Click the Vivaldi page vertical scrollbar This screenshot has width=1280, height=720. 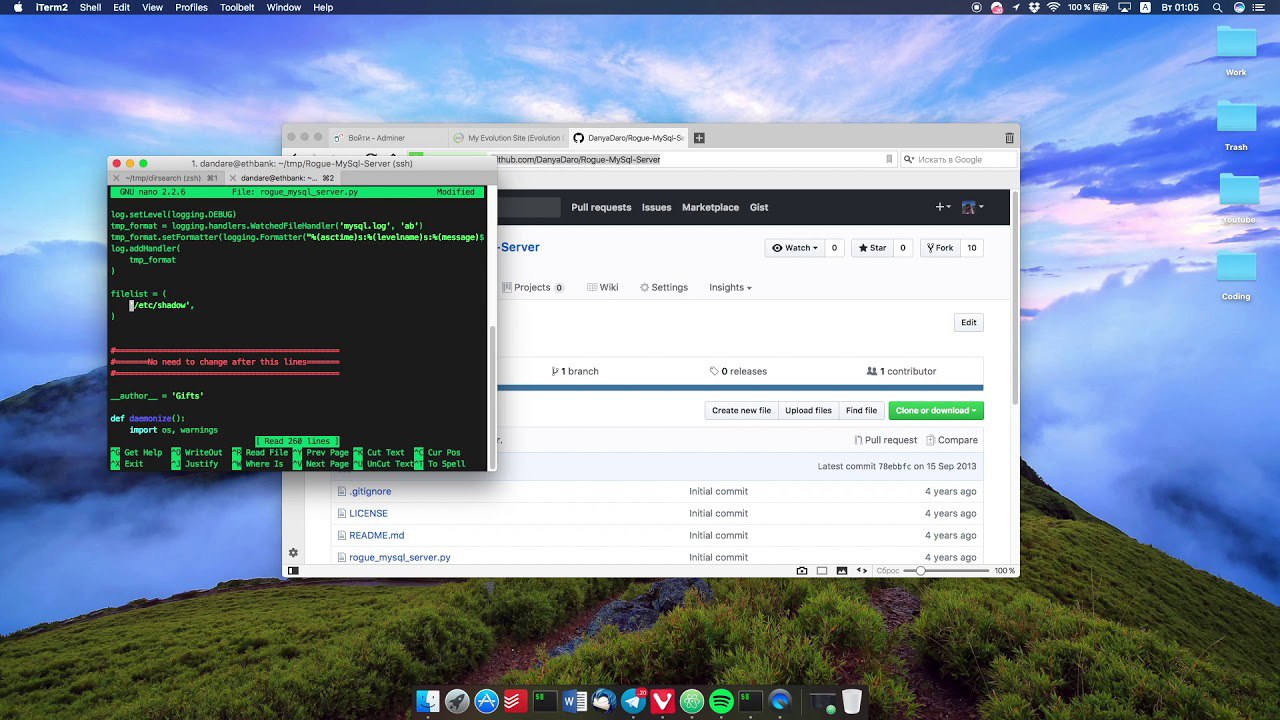point(1015,300)
